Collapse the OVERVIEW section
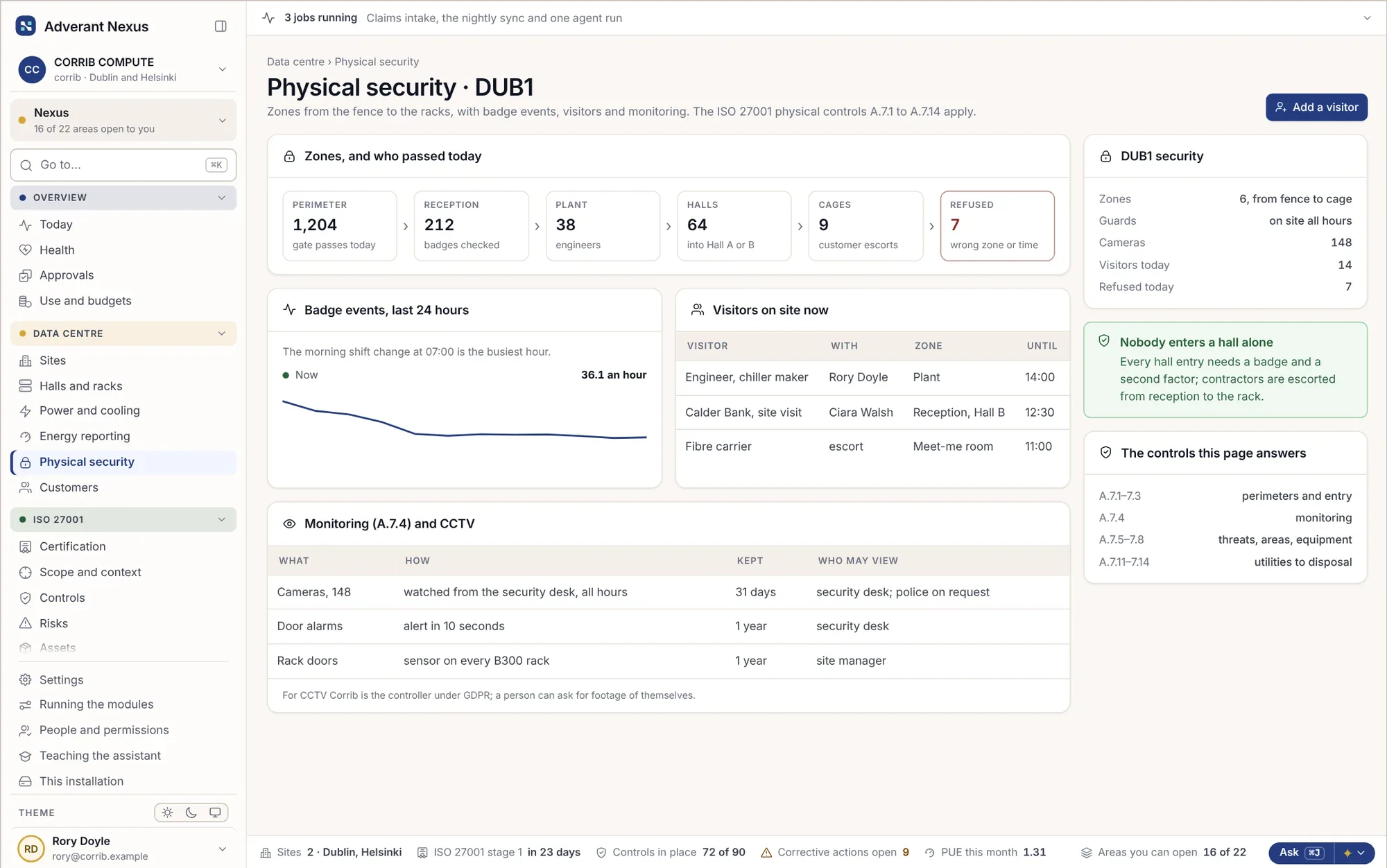The height and width of the screenshot is (868, 1387). (123, 198)
